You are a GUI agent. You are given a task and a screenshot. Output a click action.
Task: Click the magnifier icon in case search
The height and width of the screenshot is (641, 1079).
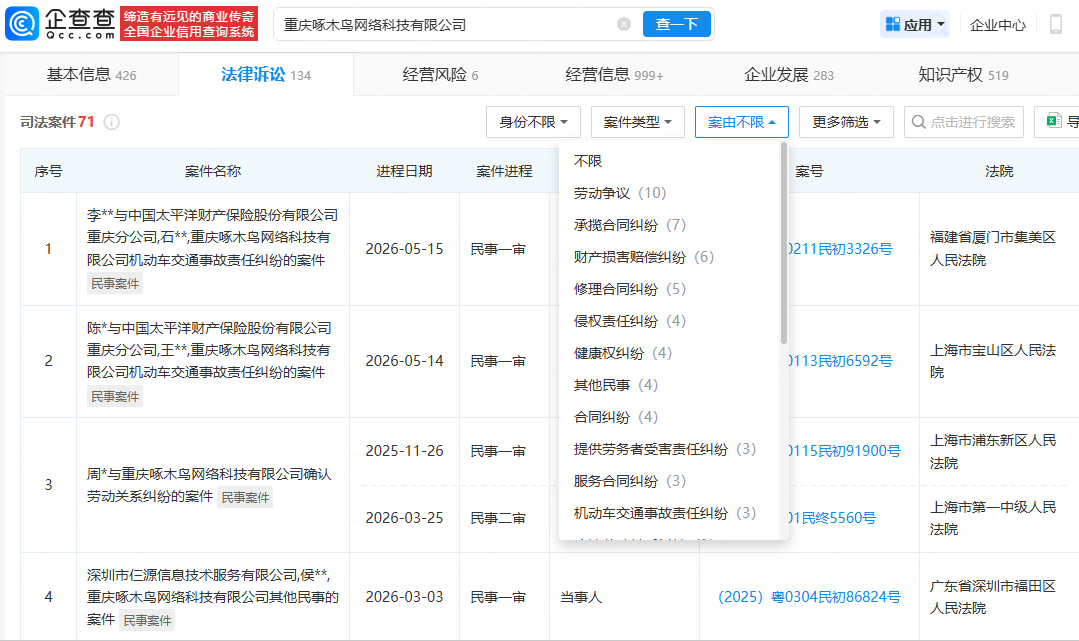918,122
